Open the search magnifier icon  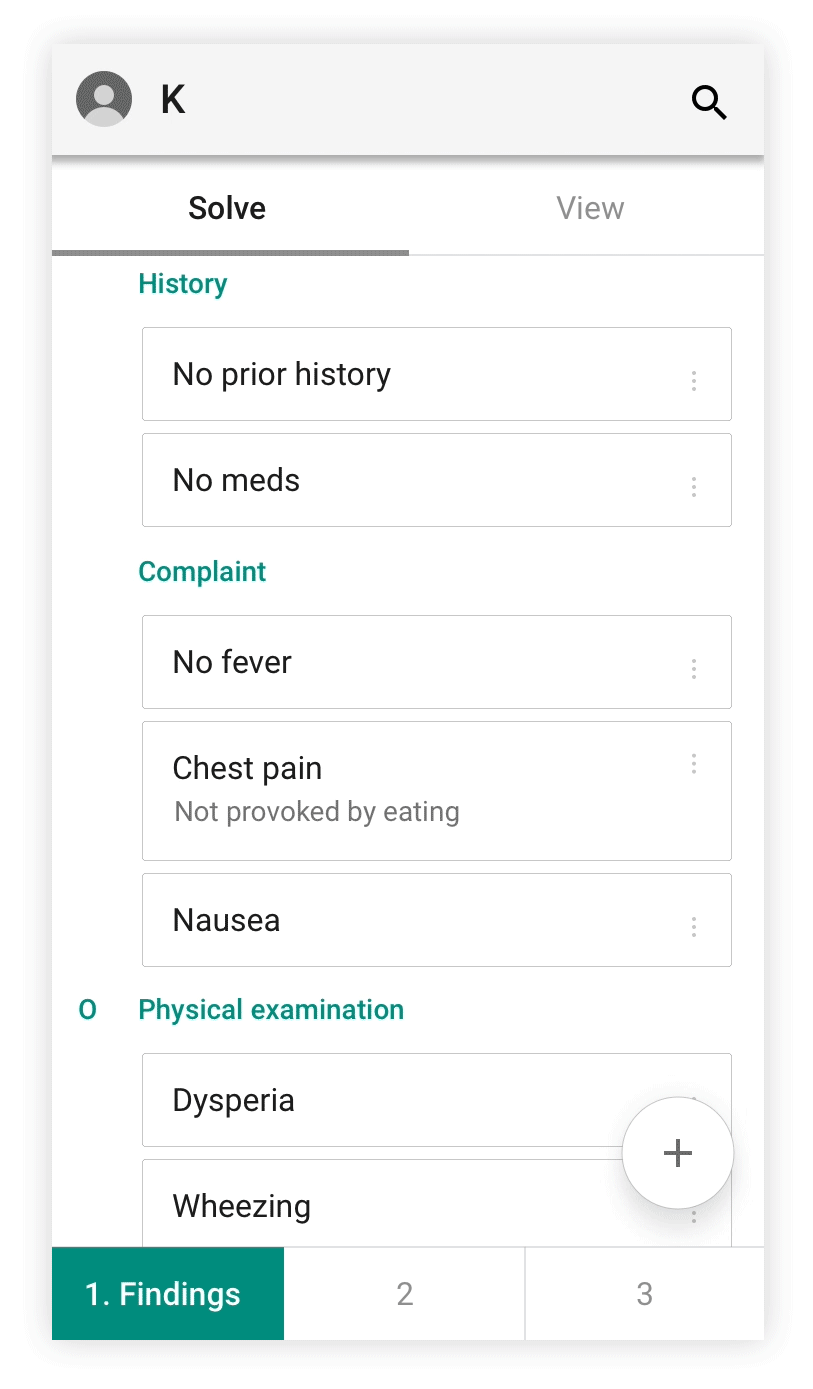point(709,102)
